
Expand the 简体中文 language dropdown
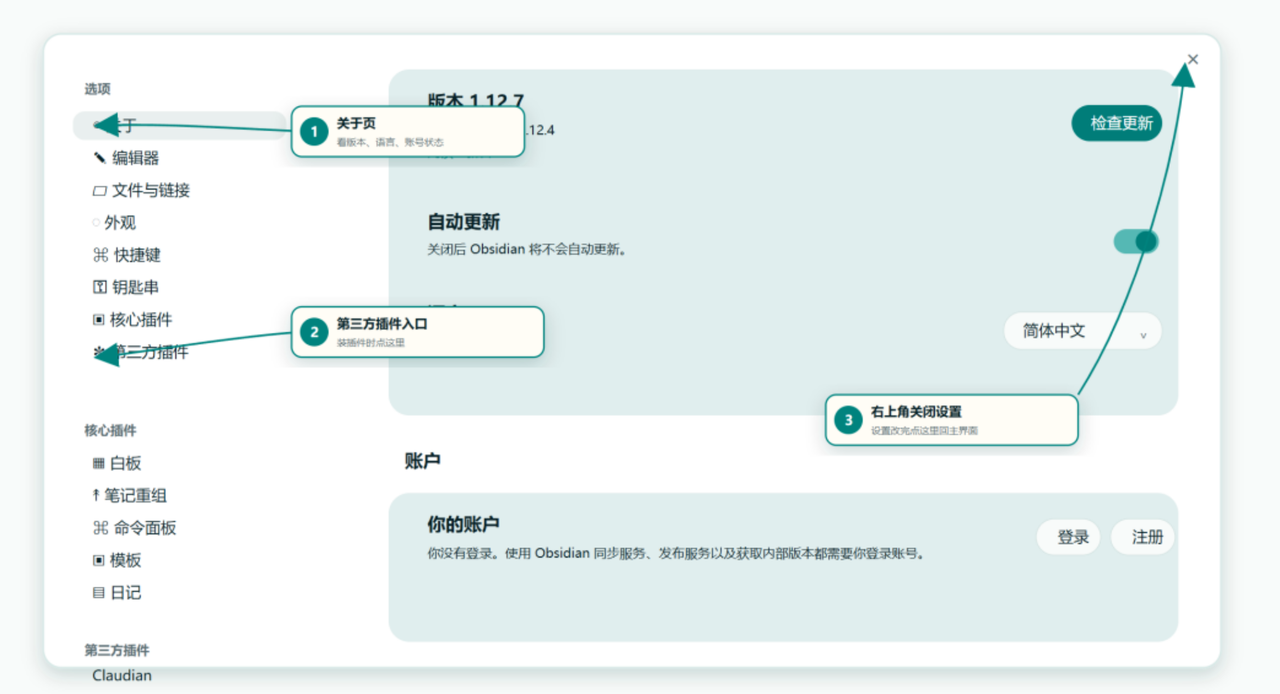pos(1083,331)
